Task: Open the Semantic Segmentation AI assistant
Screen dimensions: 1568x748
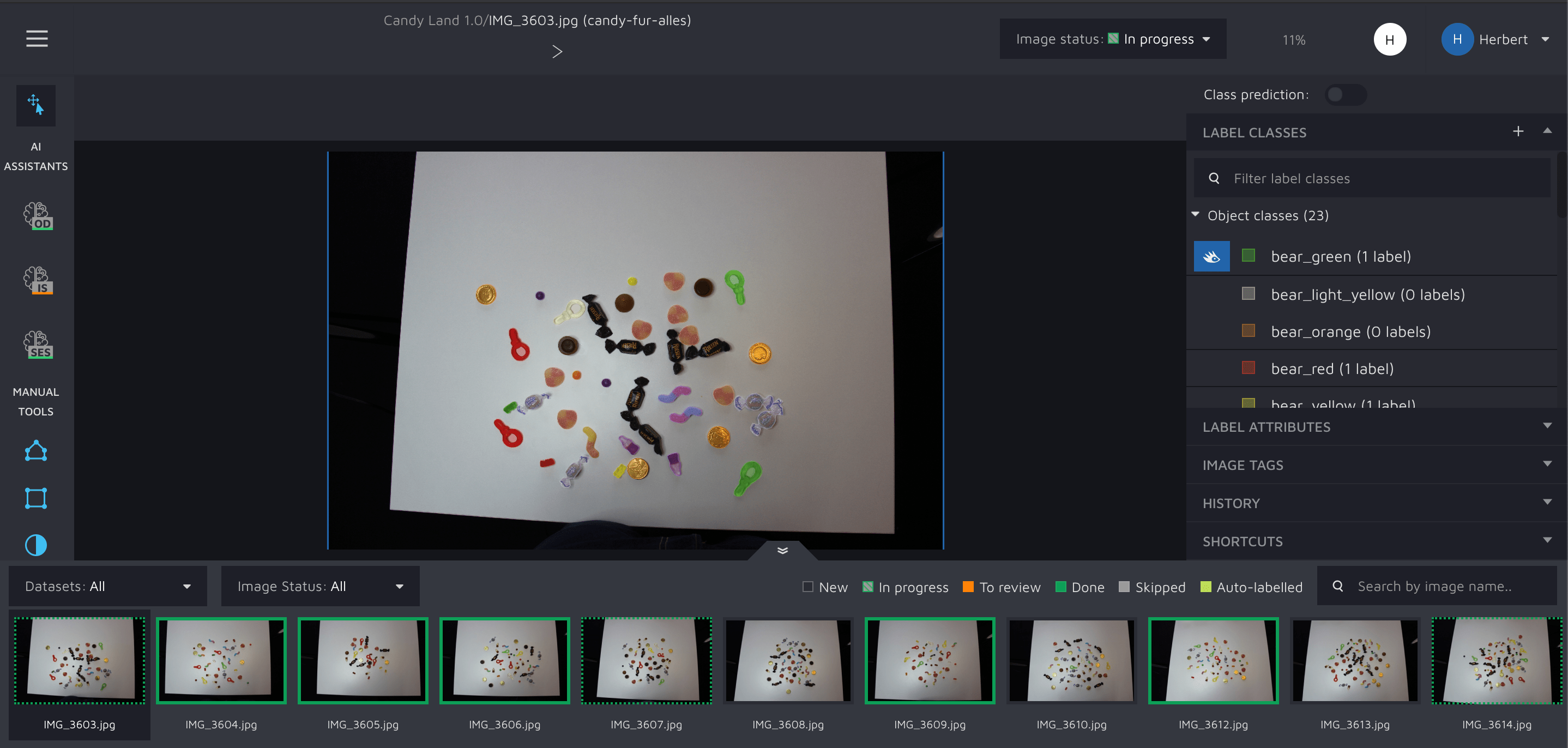Action: pos(38,345)
